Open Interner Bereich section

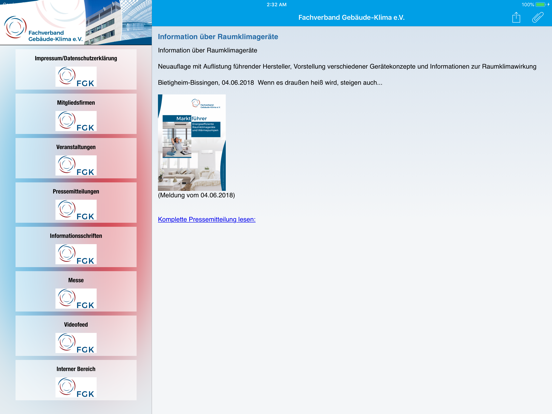pos(76,380)
